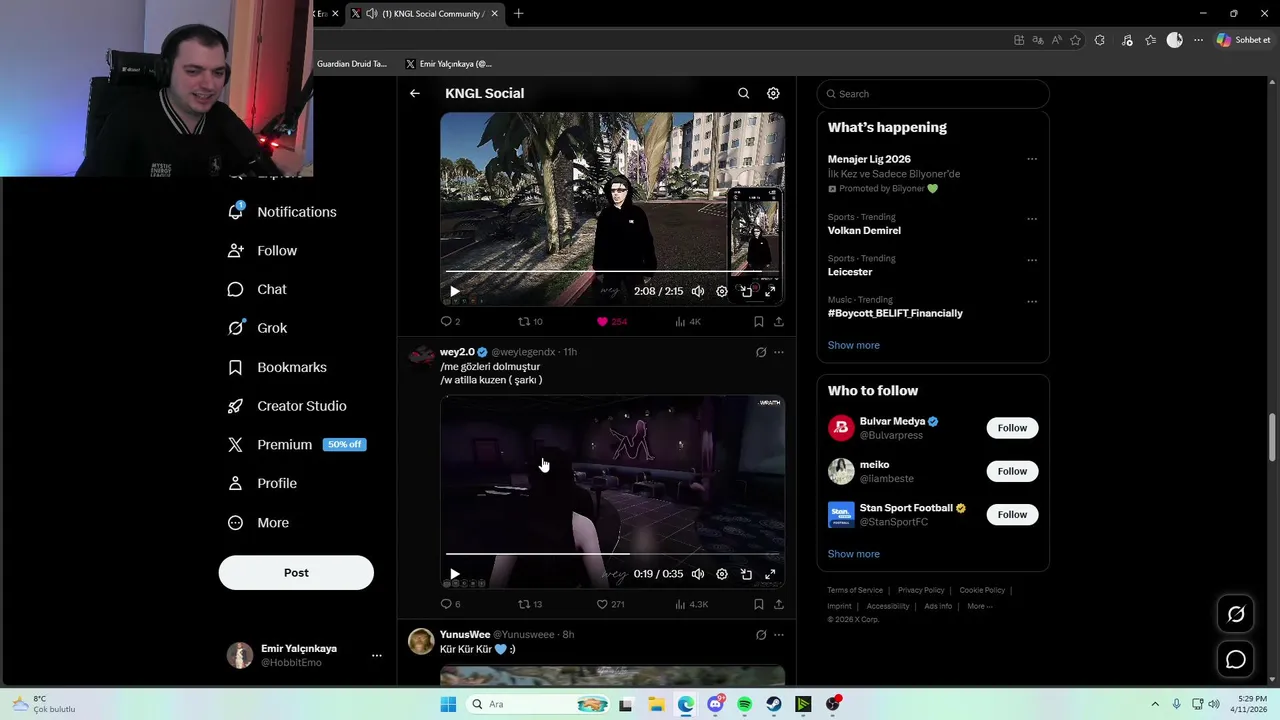Focus the X Search field
The height and width of the screenshot is (720, 1280).
pyautogui.click(x=933, y=94)
